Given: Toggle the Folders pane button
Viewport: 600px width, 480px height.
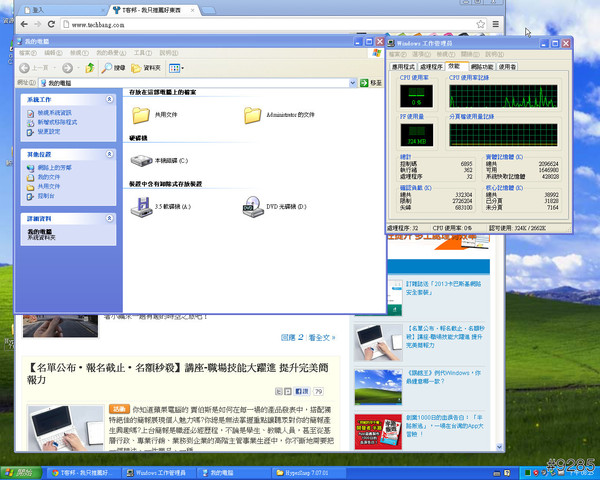Looking at the screenshot, I should coord(146,67).
